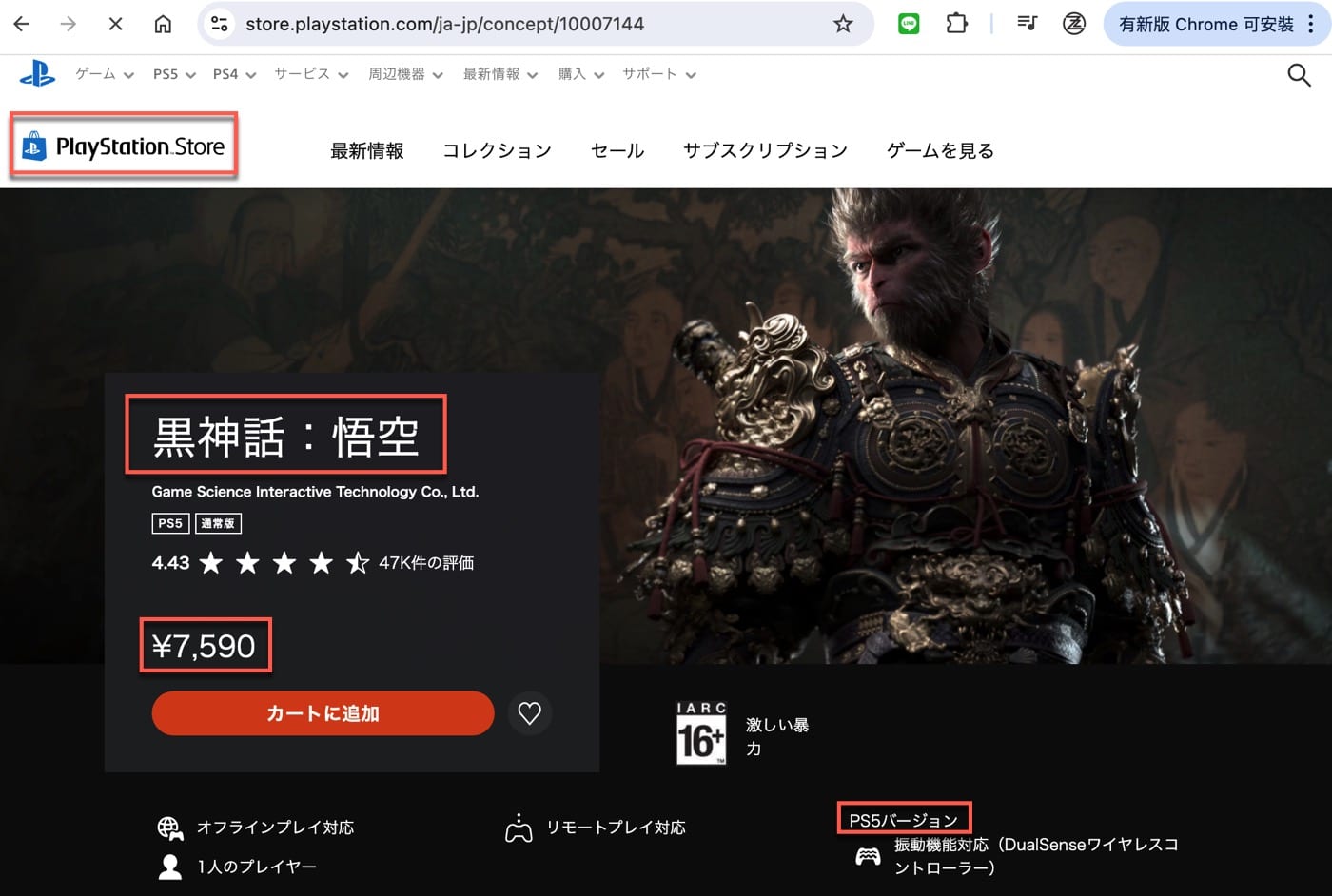
Task: Click the DualSense vibration controller icon
Action: (868, 856)
